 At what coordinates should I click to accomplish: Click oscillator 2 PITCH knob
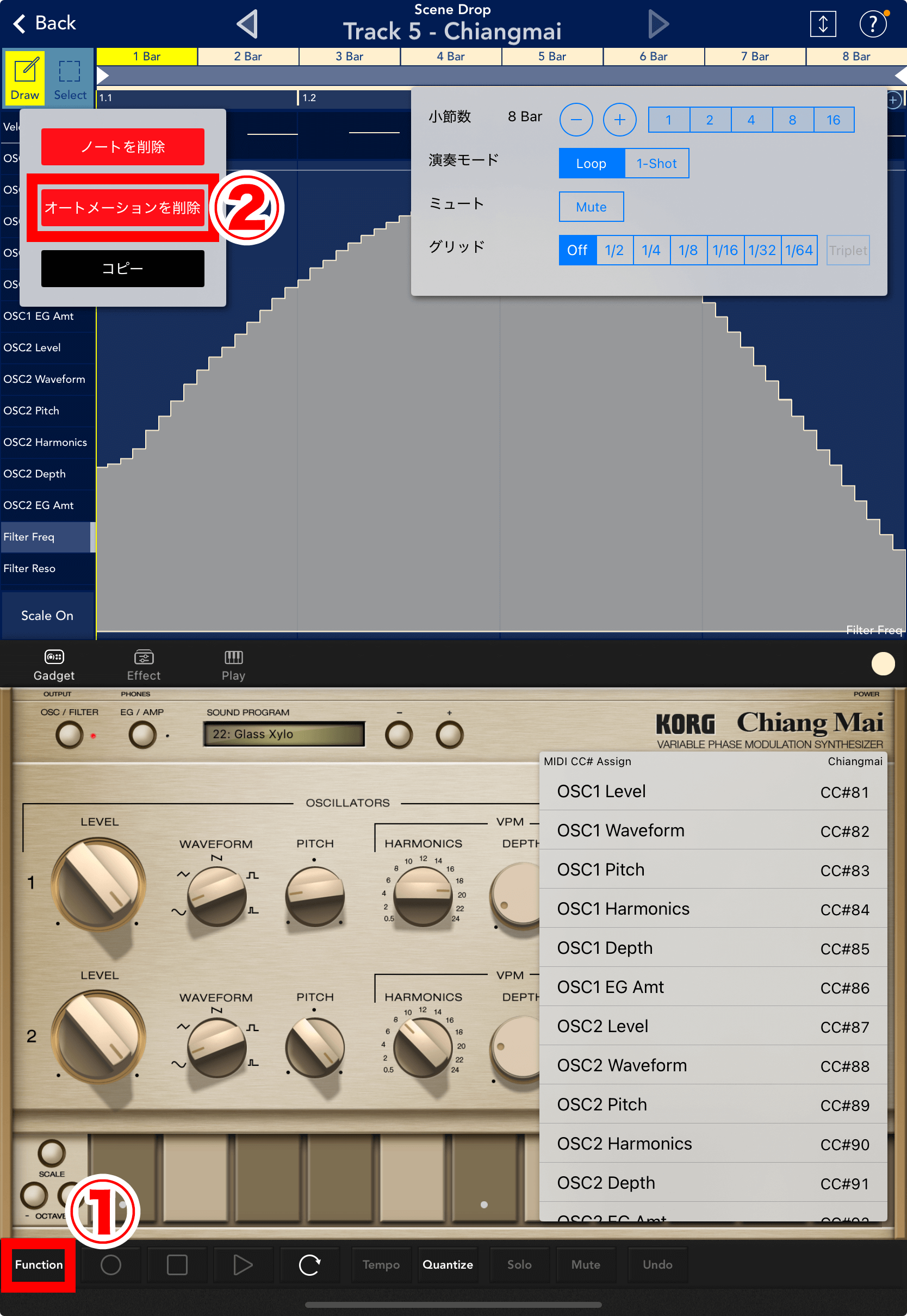[314, 1048]
